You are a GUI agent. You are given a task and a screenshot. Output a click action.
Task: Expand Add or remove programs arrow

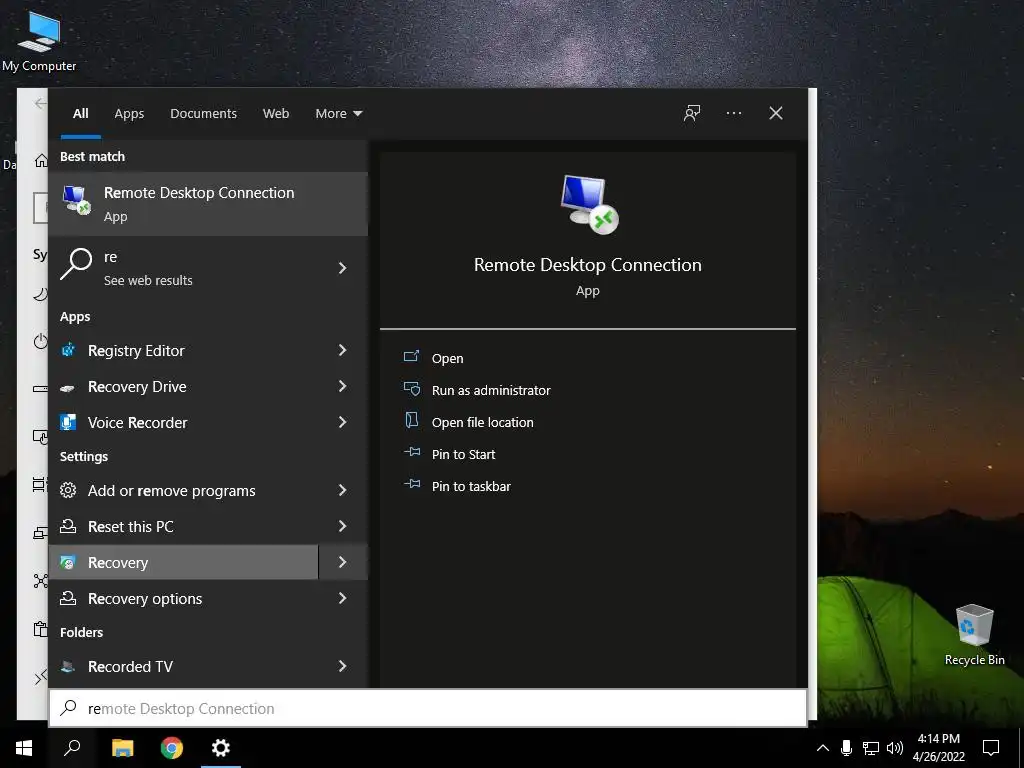342,490
